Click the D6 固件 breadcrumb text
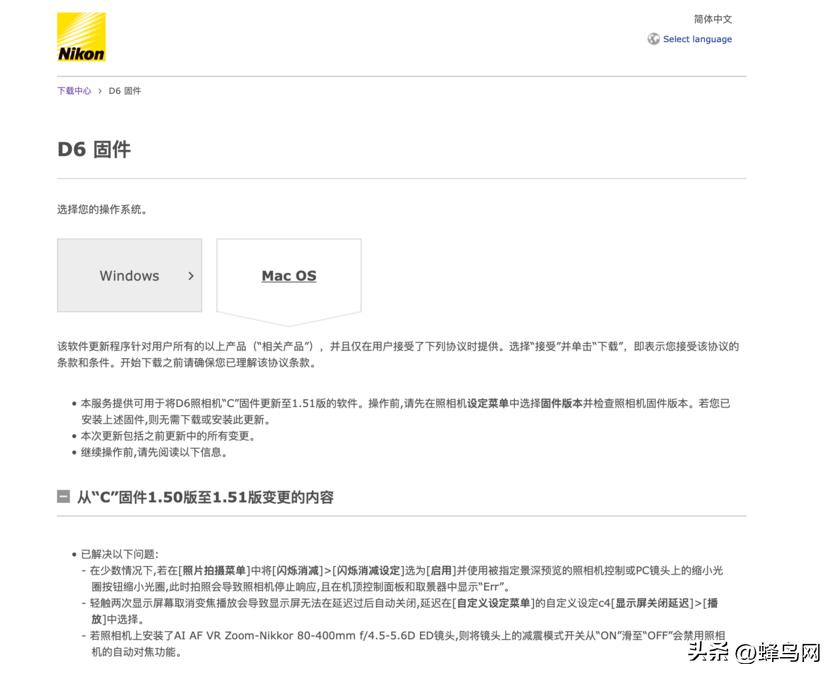The width and height of the screenshot is (840, 681). pyautogui.click(x=125, y=91)
